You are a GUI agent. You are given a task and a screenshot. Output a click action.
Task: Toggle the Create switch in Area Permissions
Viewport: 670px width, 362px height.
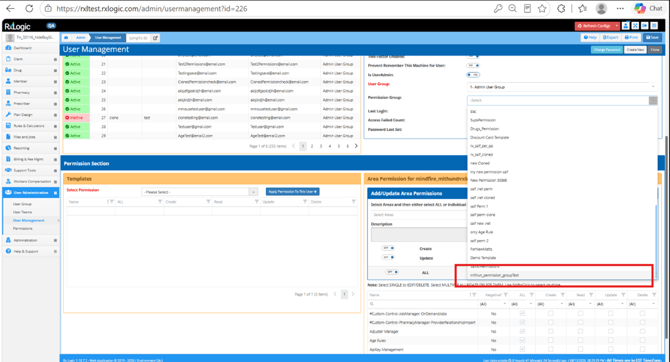(x=388, y=248)
